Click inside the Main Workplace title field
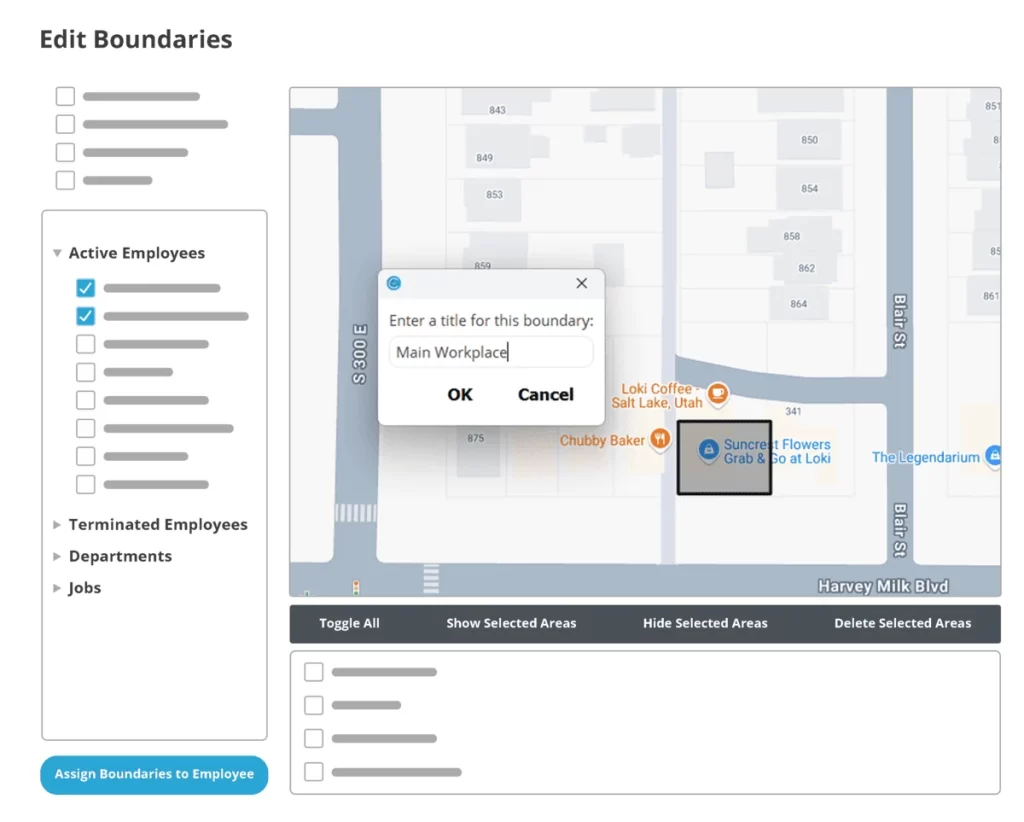This screenshot has width=1024, height=822. tap(490, 352)
